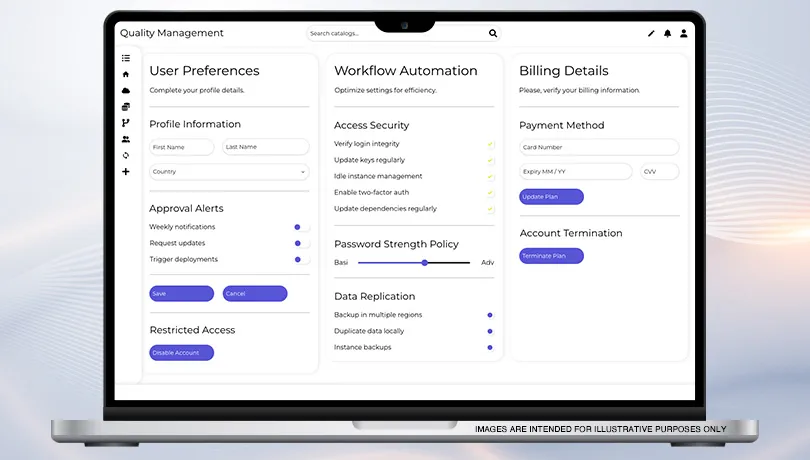Screen dimensions: 810x460
Task: Toggle Enable two-factor auth checkbox
Action: pyautogui.click(x=491, y=193)
